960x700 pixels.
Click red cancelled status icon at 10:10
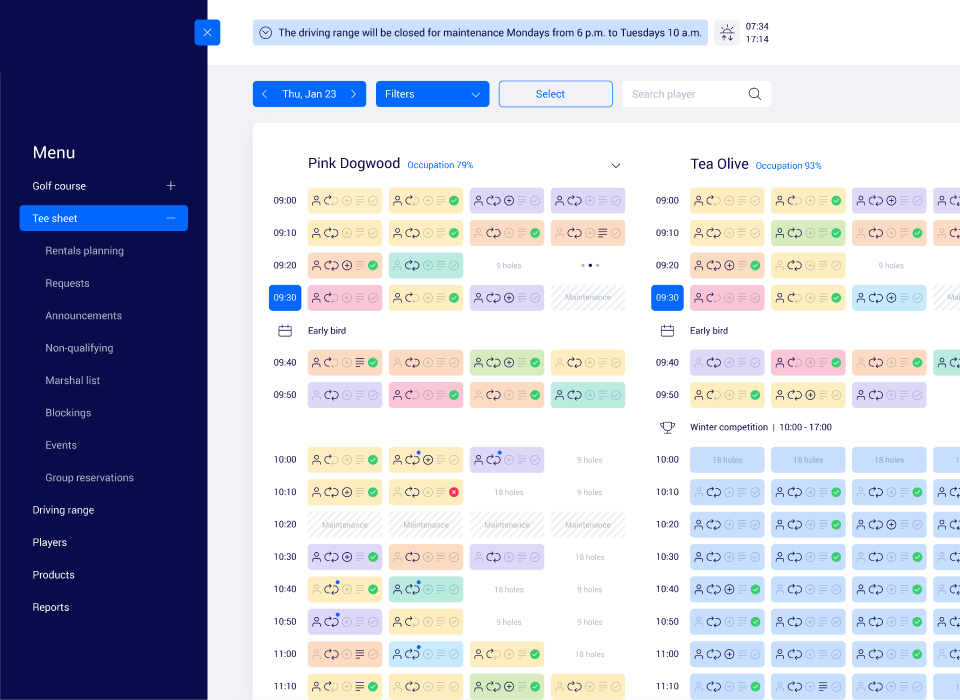(x=454, y=492)
